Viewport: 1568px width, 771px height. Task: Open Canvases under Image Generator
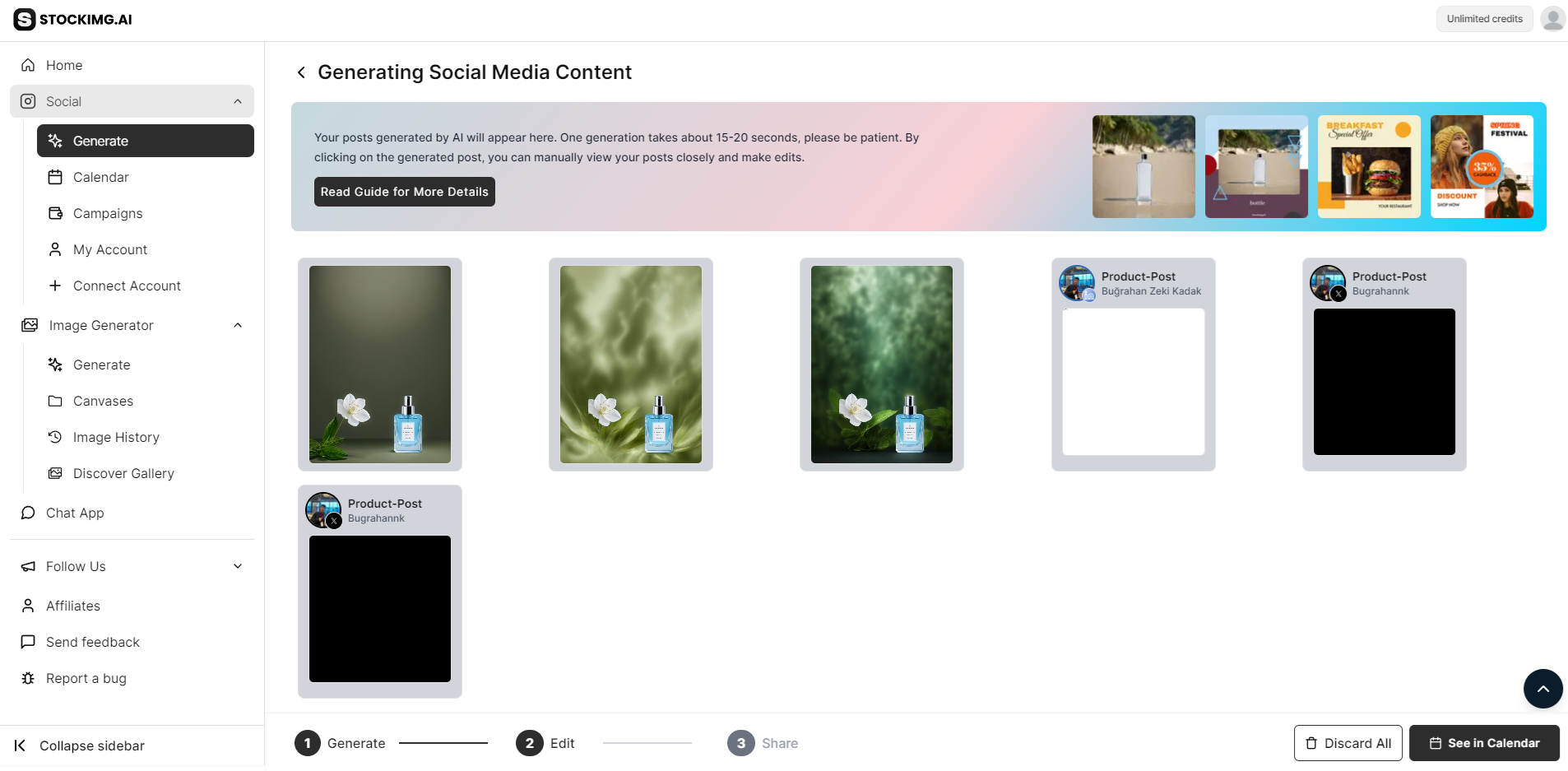coord(102,401)
